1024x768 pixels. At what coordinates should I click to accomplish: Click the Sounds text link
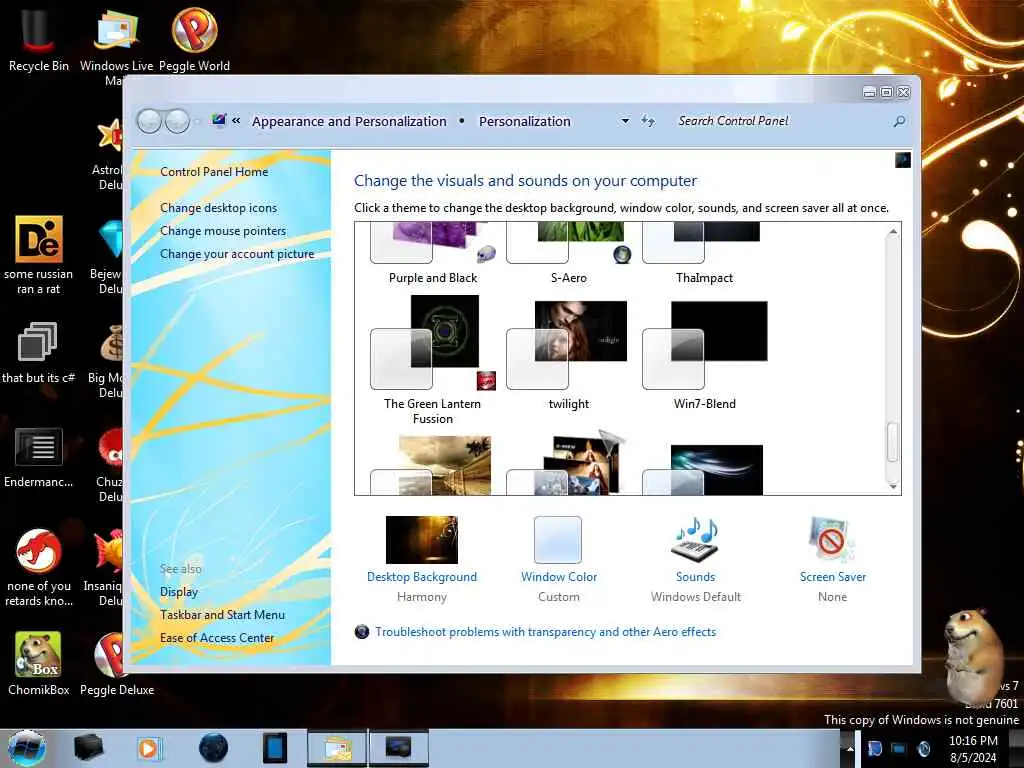tap(696, 577)
